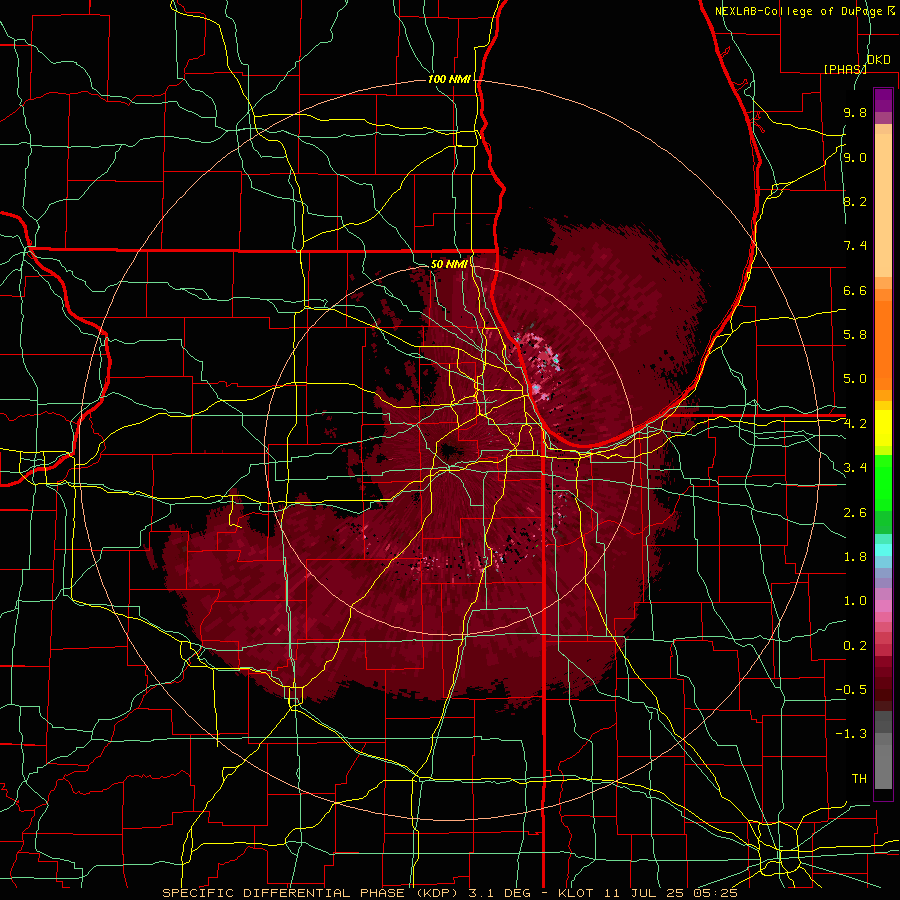
Task: Click the 5.8 value on color scale
Action: coord(855,335)
